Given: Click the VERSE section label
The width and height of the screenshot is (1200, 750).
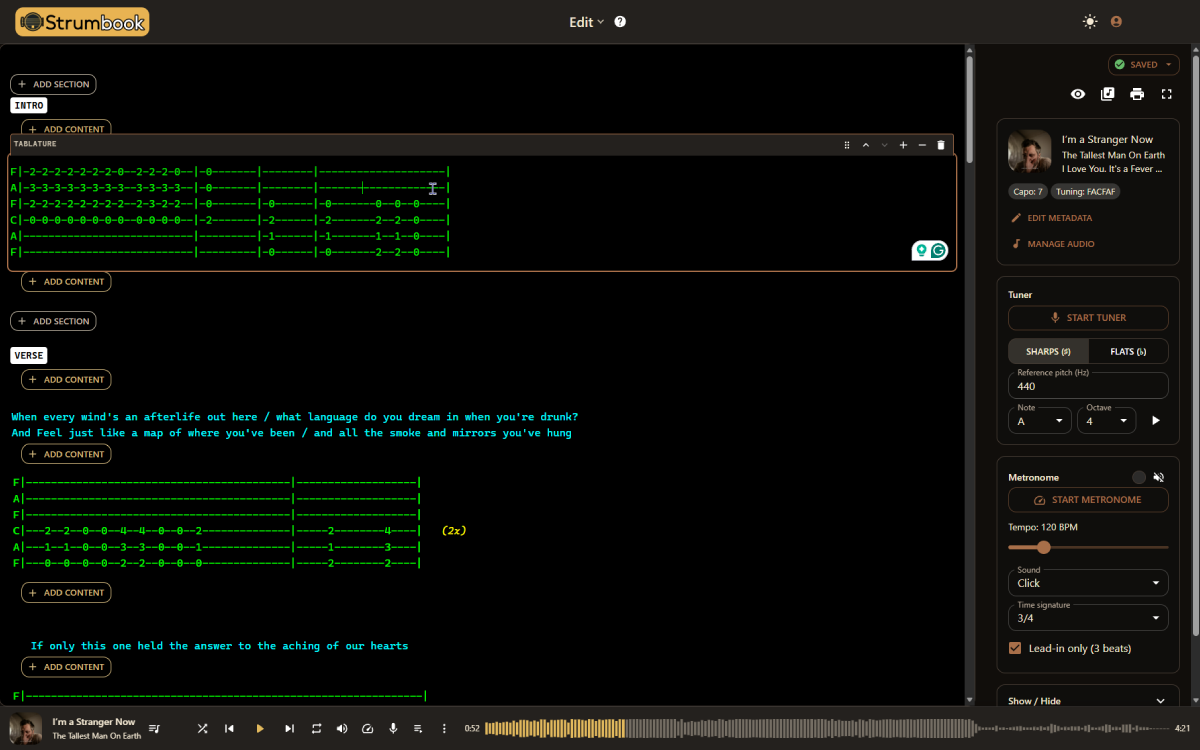Looking at the screenshot, I should pyautogui.click(x=29, y=355).
